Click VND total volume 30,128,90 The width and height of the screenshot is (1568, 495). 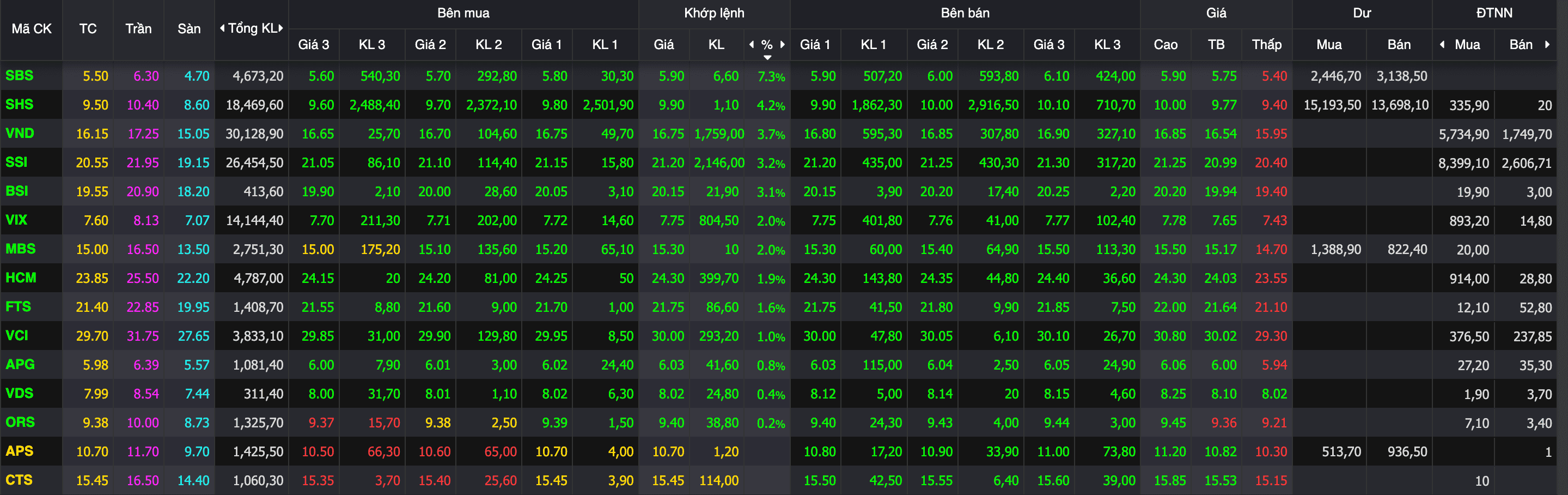[254, 134]
